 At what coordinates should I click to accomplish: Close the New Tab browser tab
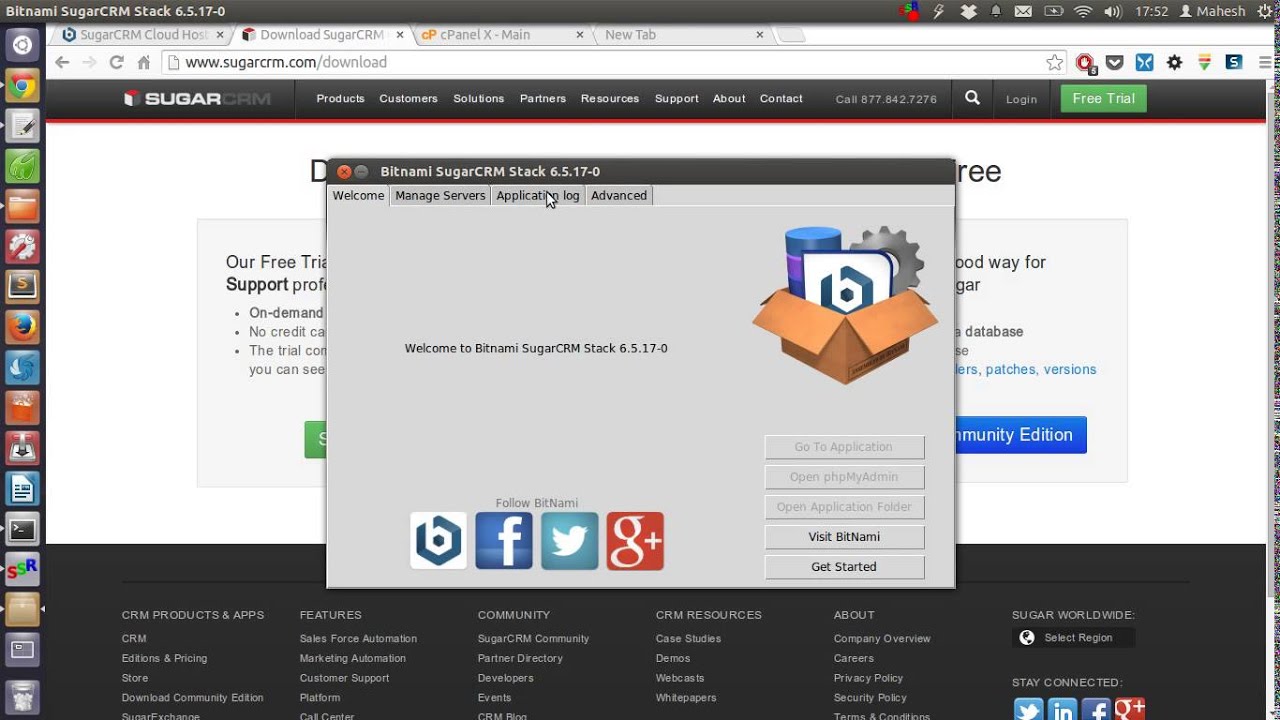(x=759, y=34)
